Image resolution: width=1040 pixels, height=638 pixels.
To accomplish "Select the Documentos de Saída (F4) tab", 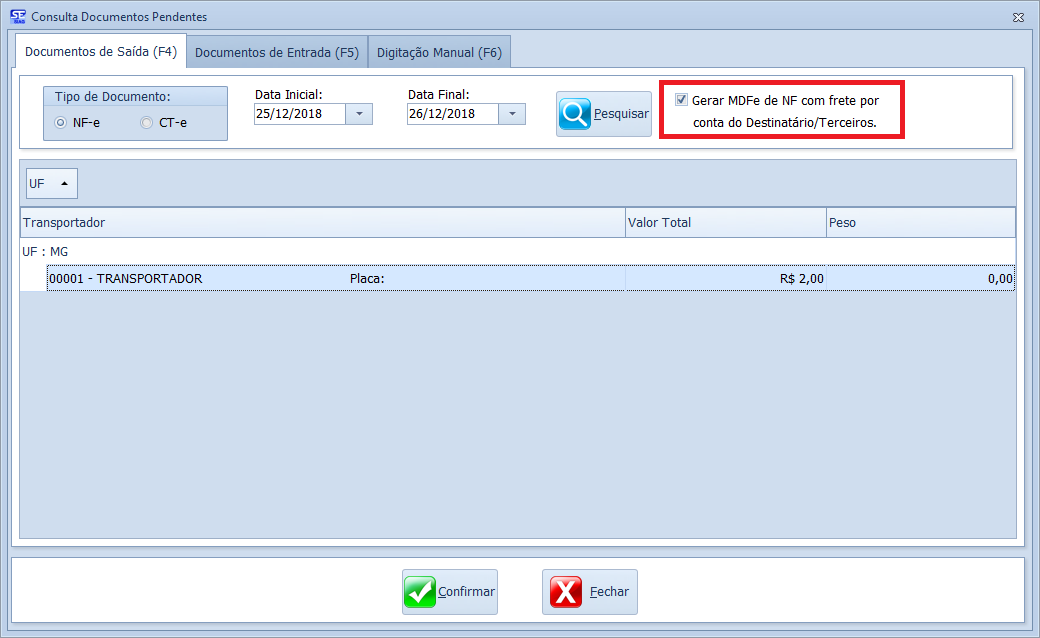I will pos(100,52).
